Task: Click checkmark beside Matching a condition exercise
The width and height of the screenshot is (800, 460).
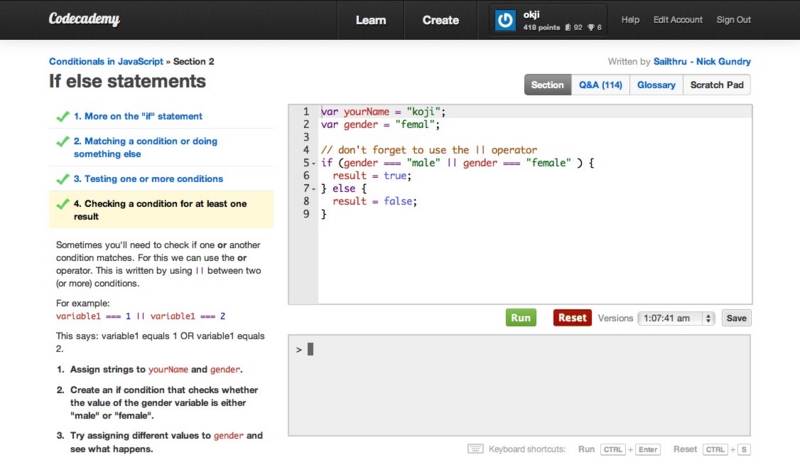Action: click(x=63, y=141)
